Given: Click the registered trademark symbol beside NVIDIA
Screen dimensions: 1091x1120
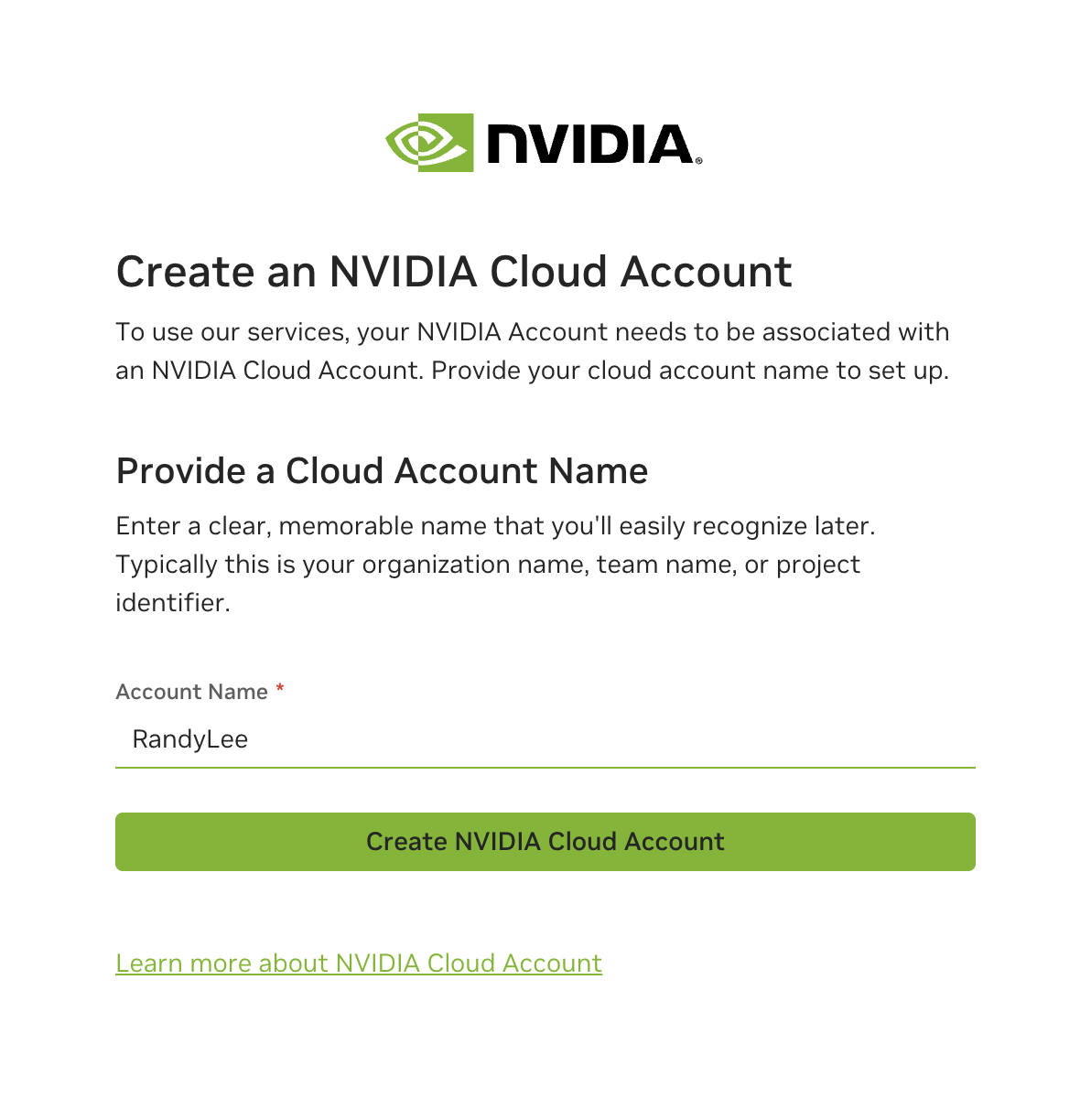Looking at the screenshot, I should click(x=699, y=161).
